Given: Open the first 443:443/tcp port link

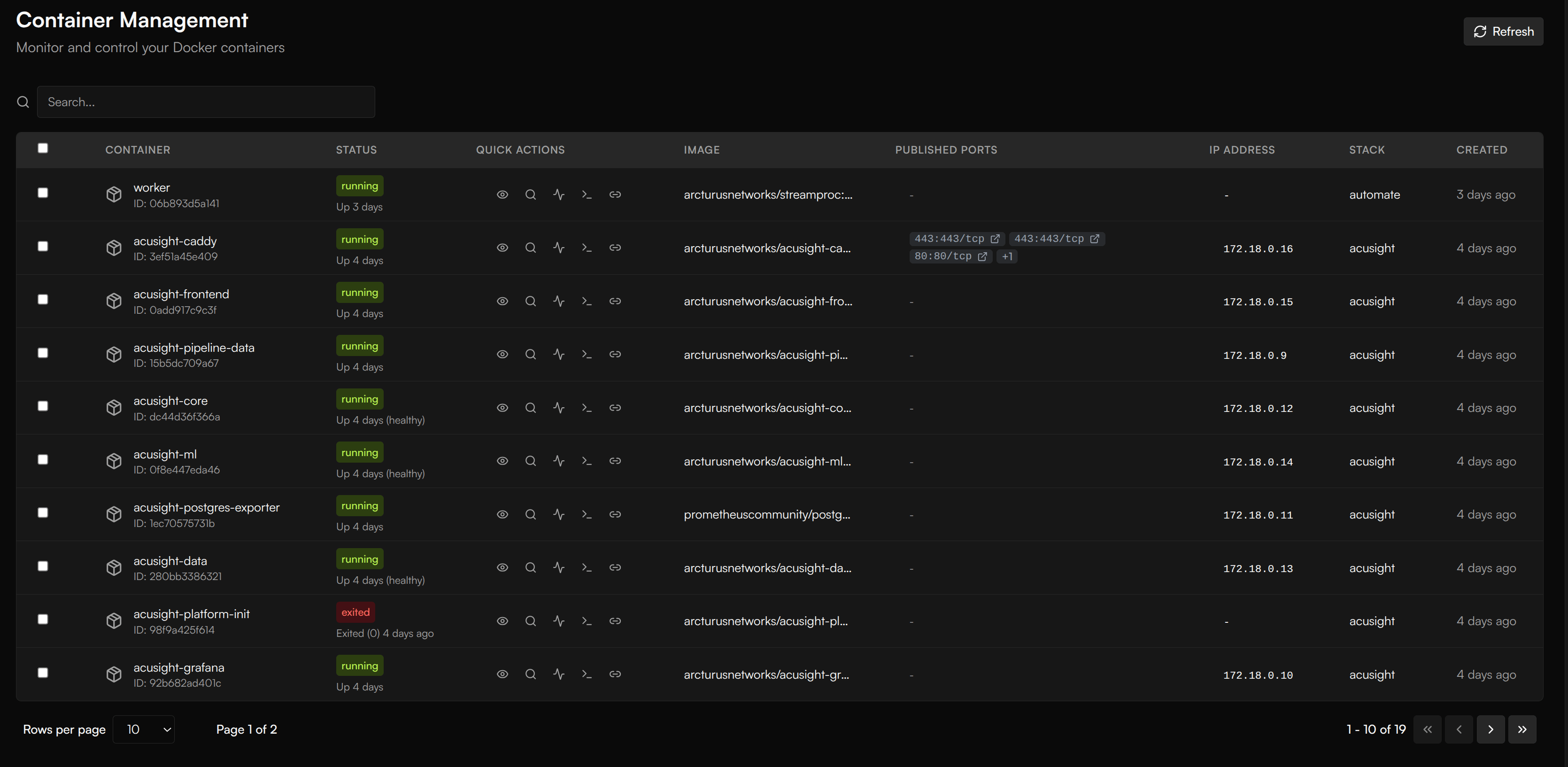Looking at the screenshot, I should coord(957,239).
